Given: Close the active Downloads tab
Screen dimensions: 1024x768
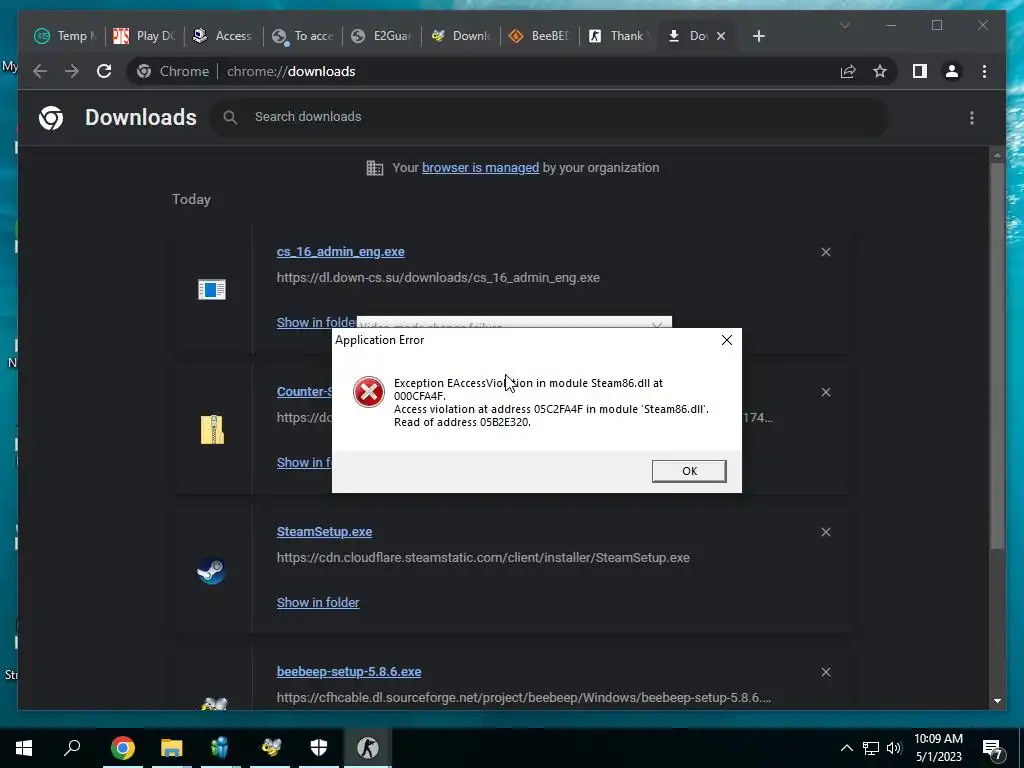Looking at the screenshot, I should click(721, 36).
